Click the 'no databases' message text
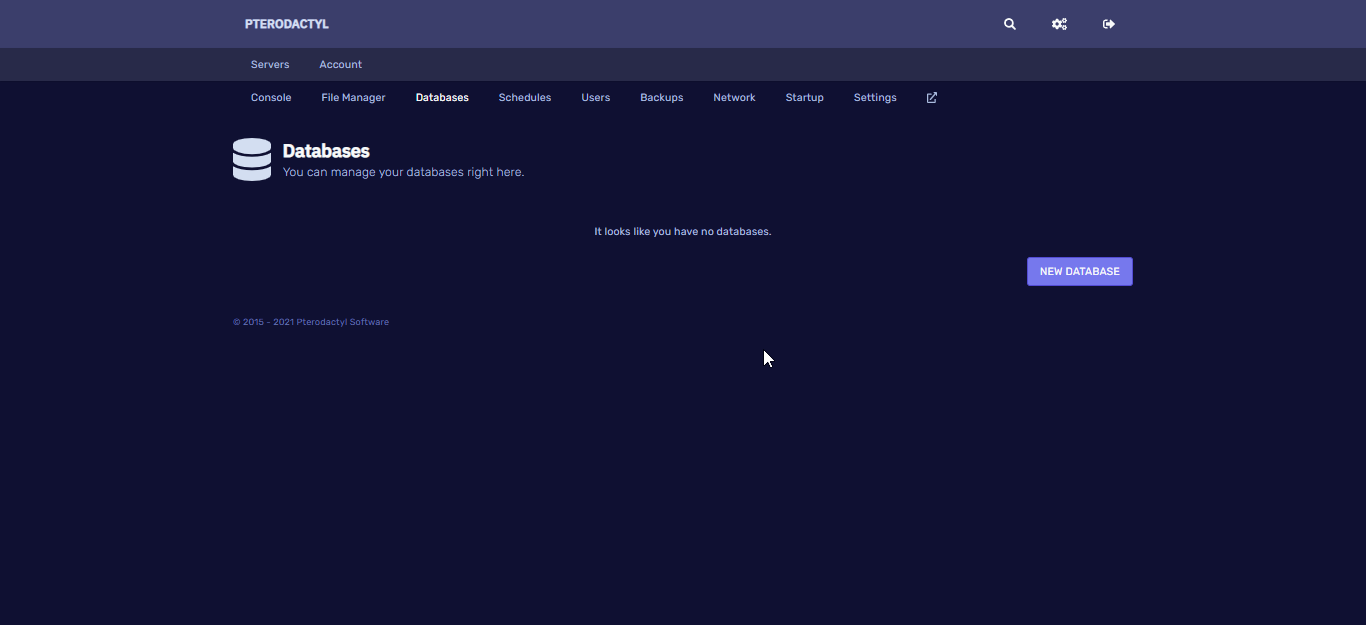This screenshot has width=1366, height=625. (x=682, y=232)
